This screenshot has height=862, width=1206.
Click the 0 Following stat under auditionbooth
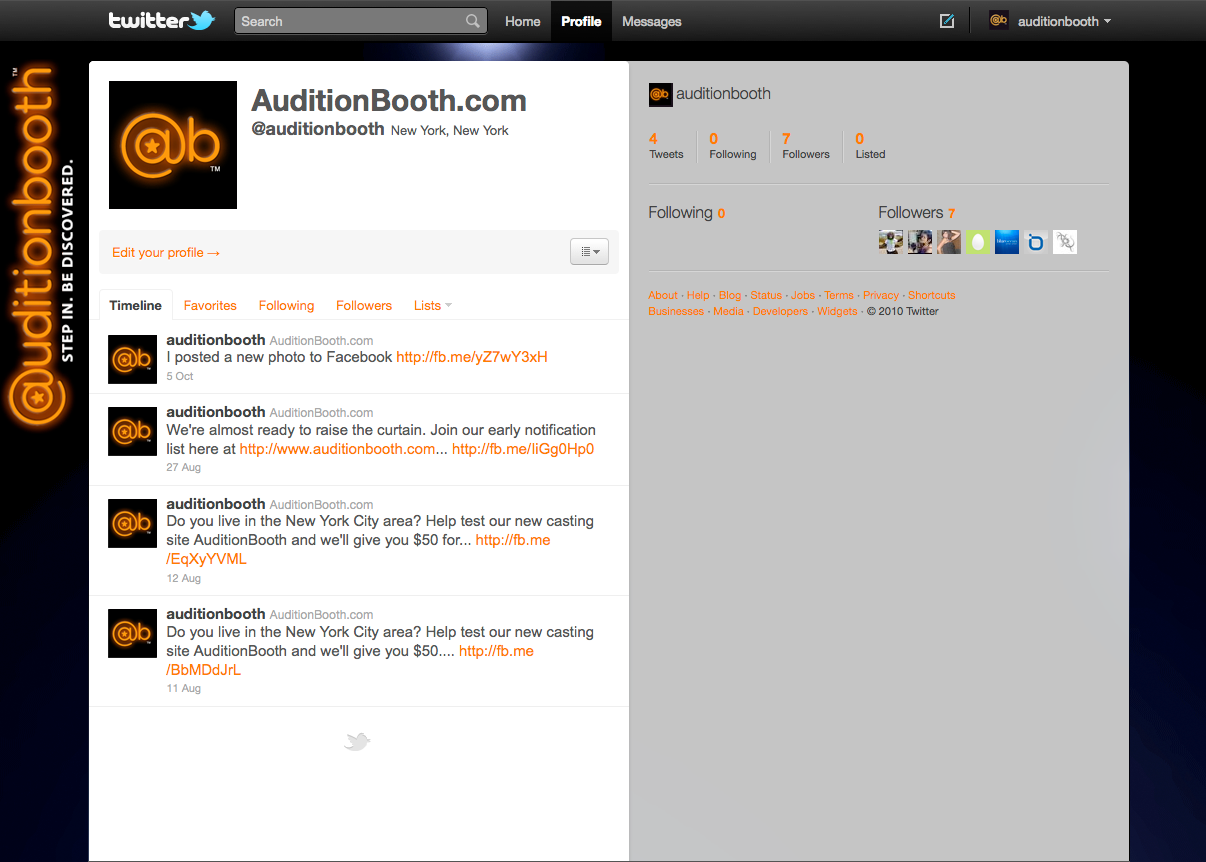(x=733, y=146)
